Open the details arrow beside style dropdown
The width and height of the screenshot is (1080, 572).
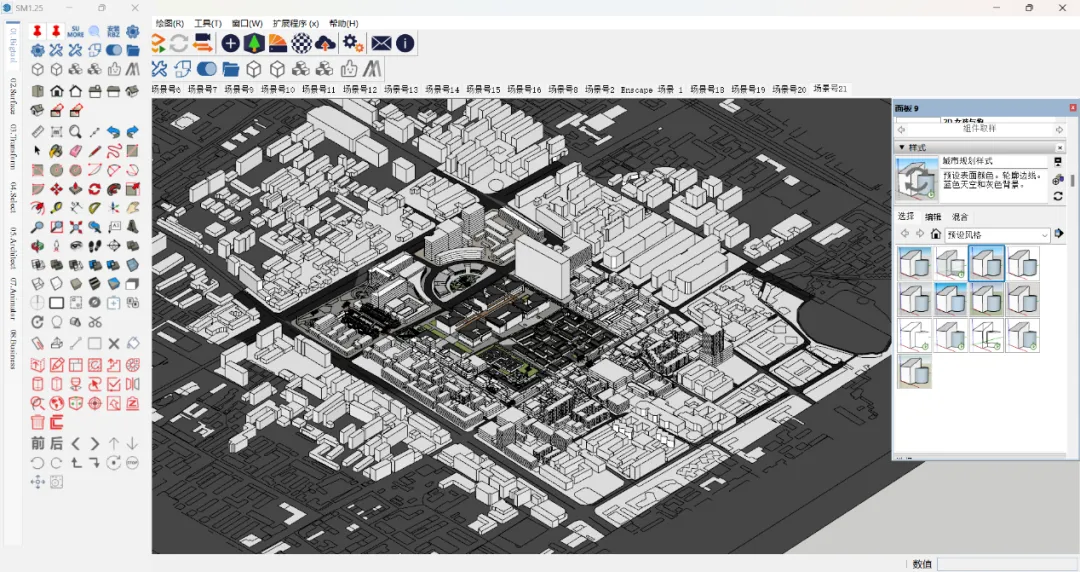point(1059,234)
